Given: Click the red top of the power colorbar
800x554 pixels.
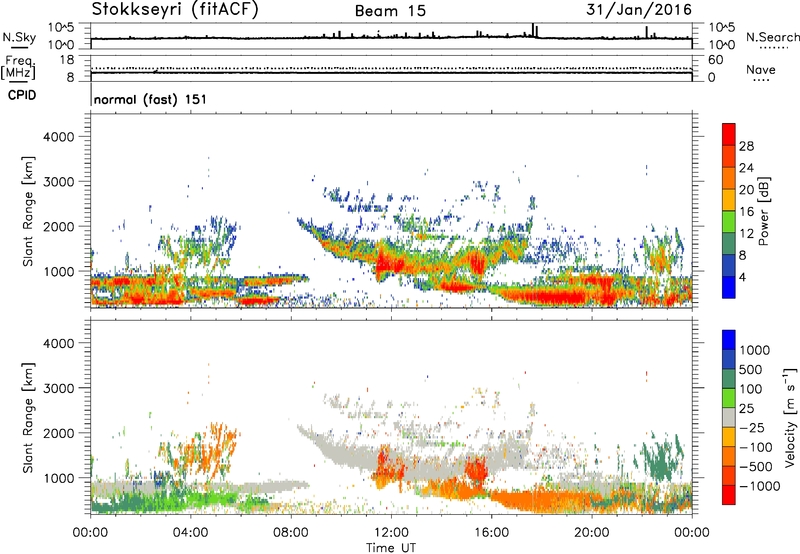Looking at the screenshot, I should 729,134.
